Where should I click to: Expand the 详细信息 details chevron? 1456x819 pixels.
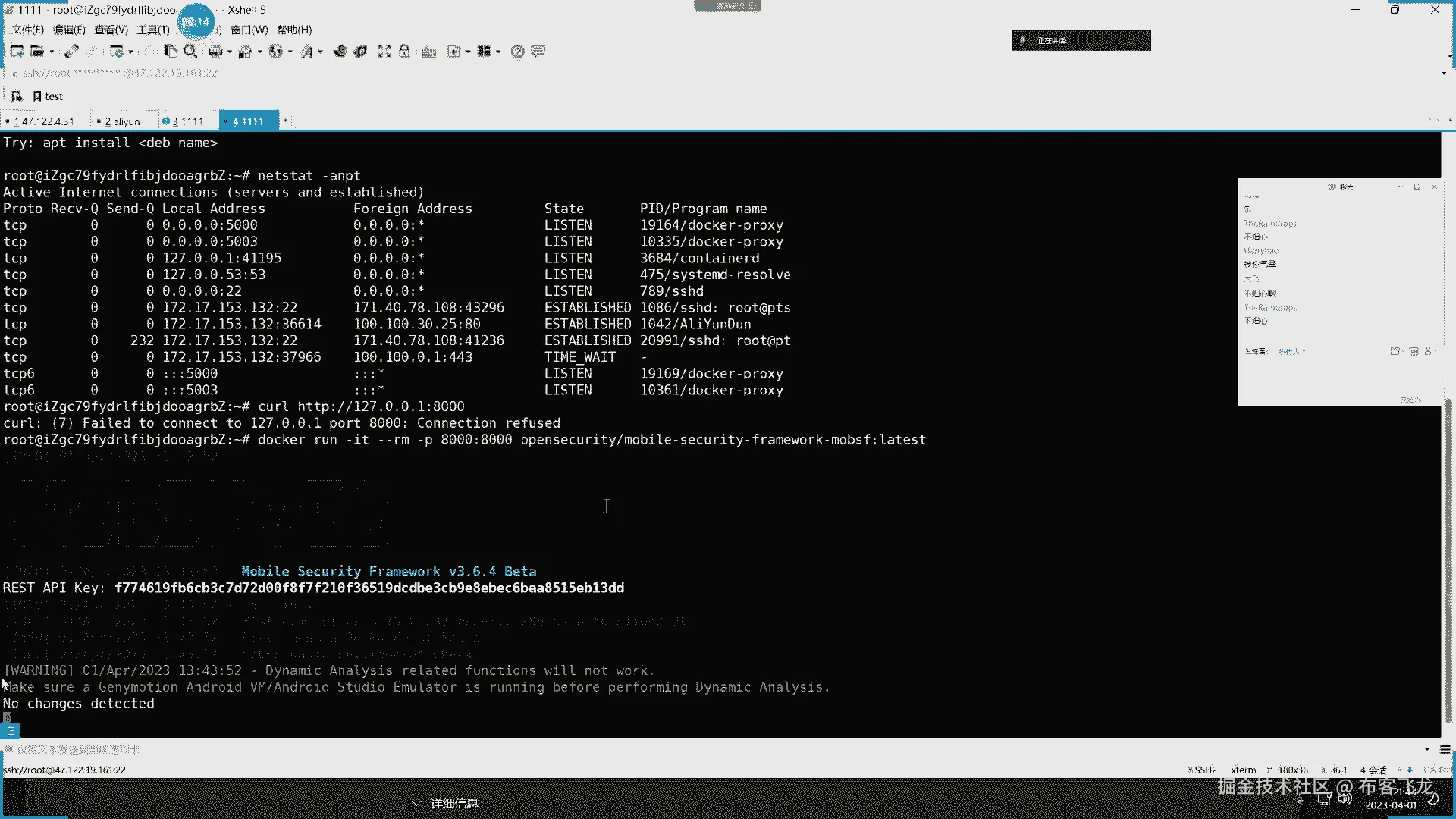pos(416,803)
